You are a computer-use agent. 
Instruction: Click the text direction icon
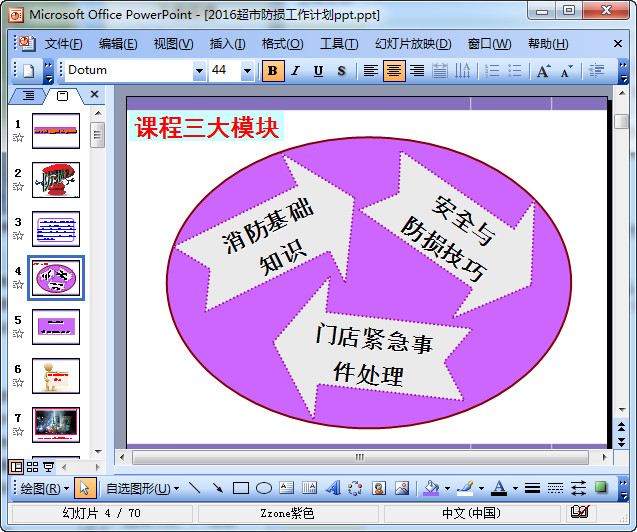[x=462, y=71]
